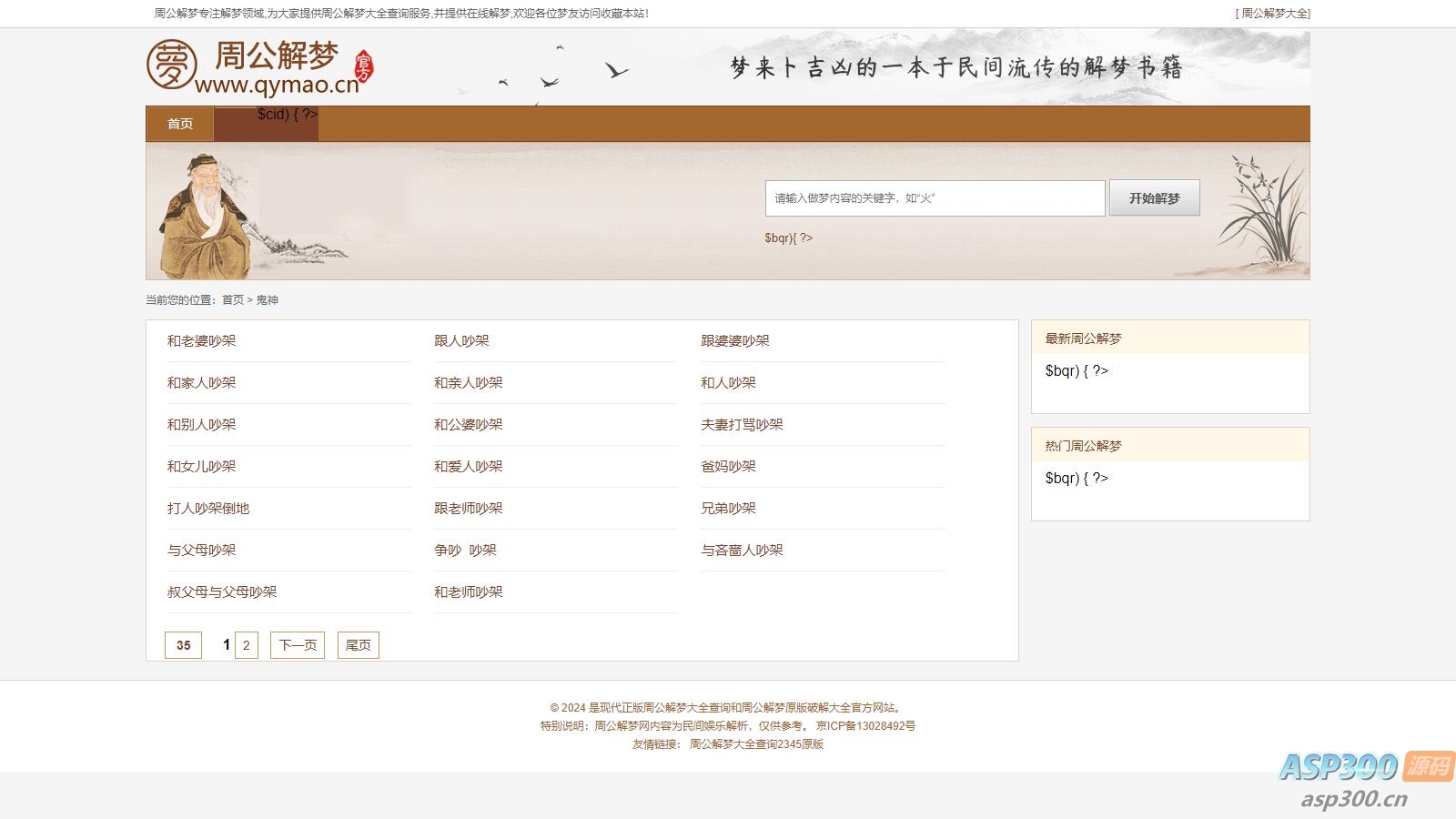Select the 夫妻打骂吵架 entry

(742, 424)
